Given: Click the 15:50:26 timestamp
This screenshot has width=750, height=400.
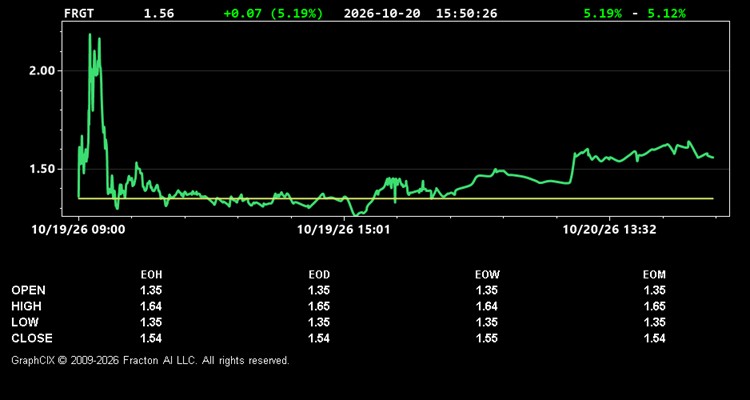Looking at the screenshot, I should coord(466,13).
